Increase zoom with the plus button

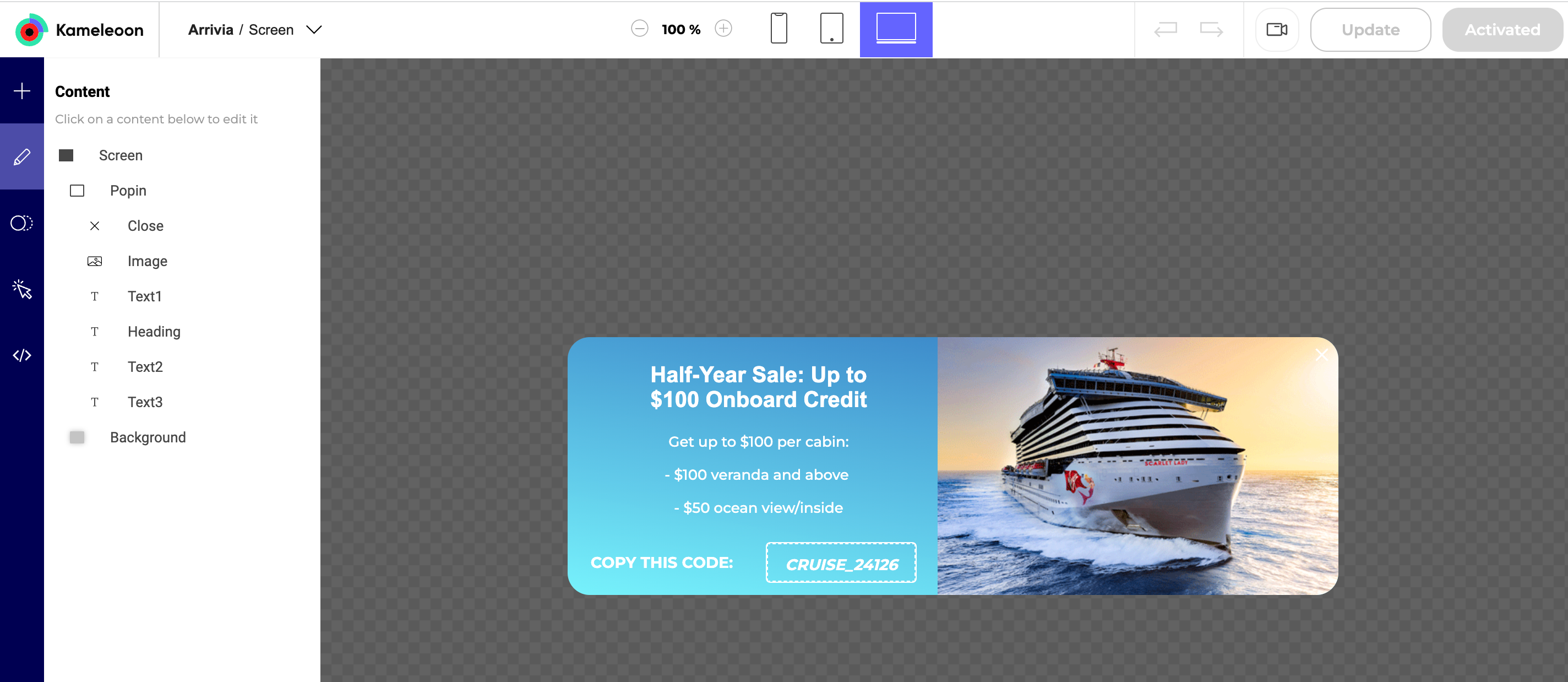pyautogui.click(x=723, y=29)
